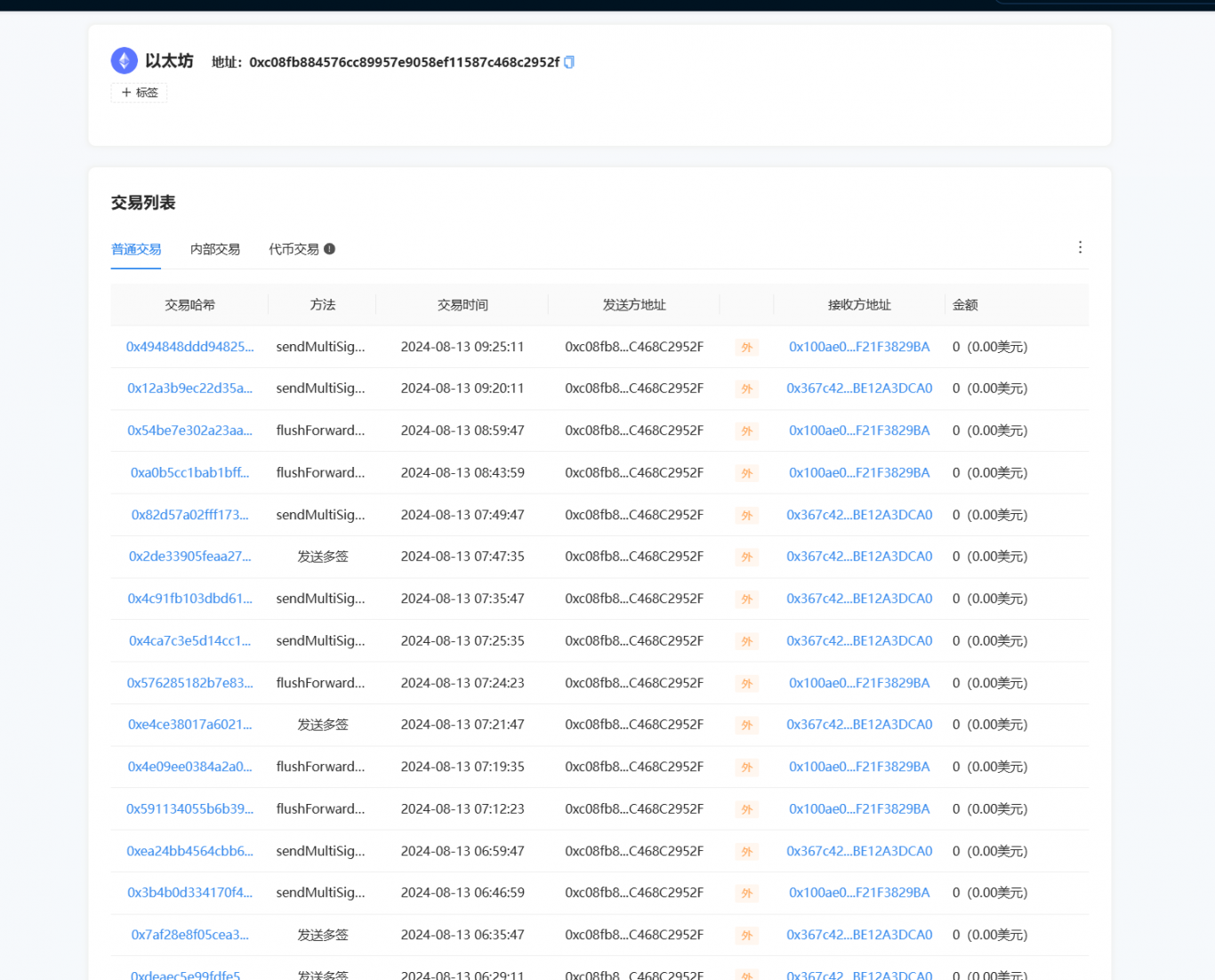The image size is (1215, 980).
Task: Copy the wallet address using copy icon
Action: point(569,62)
